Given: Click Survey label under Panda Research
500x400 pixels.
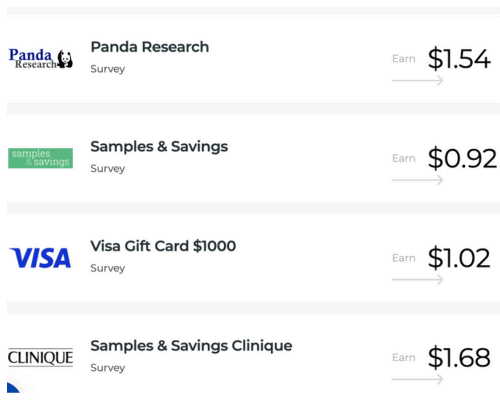Looking at the screenshot, I should click(108, 69).
